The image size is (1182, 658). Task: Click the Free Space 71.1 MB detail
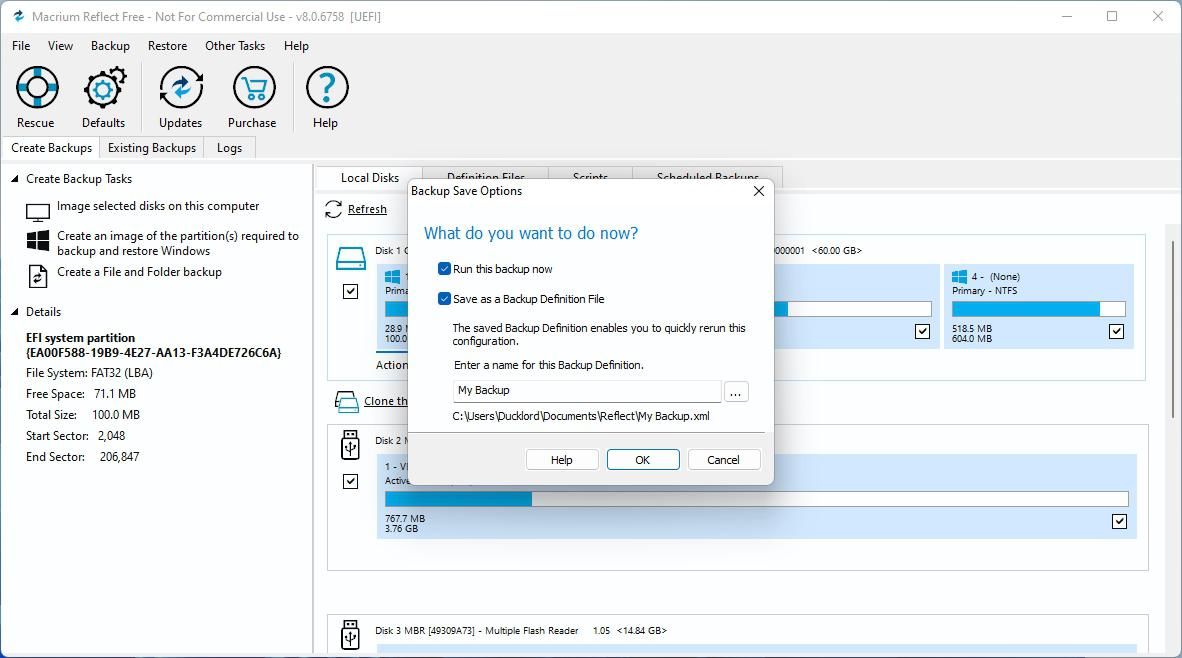(81, 394)
